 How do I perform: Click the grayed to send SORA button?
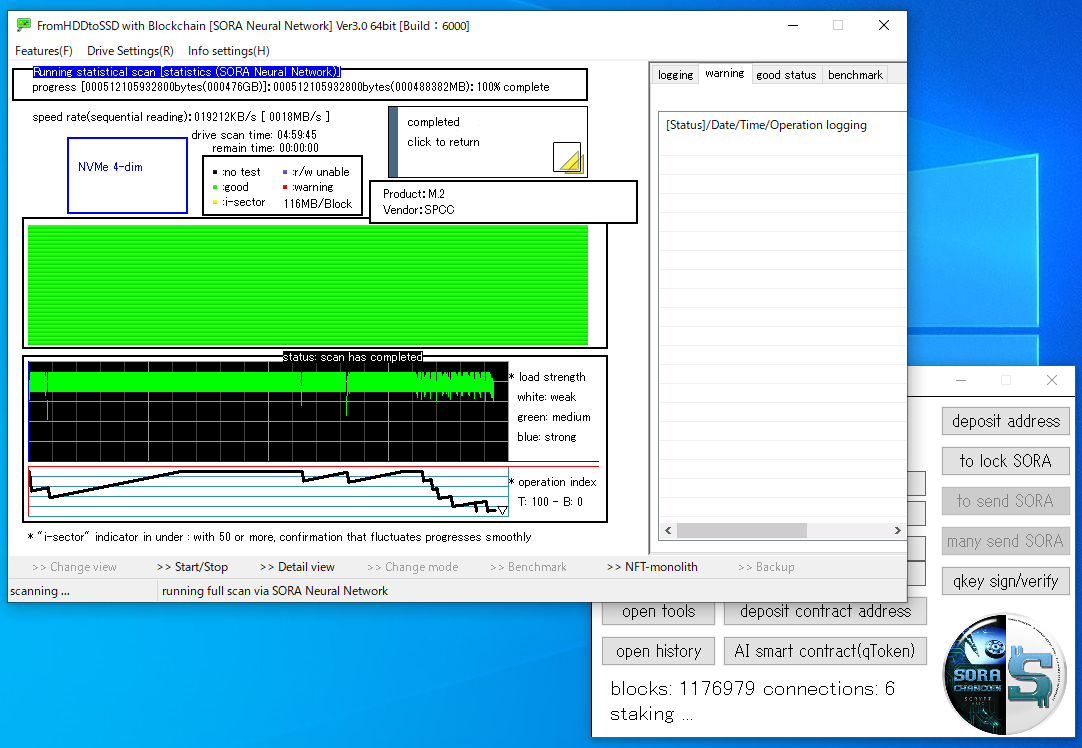[1005, 501]
